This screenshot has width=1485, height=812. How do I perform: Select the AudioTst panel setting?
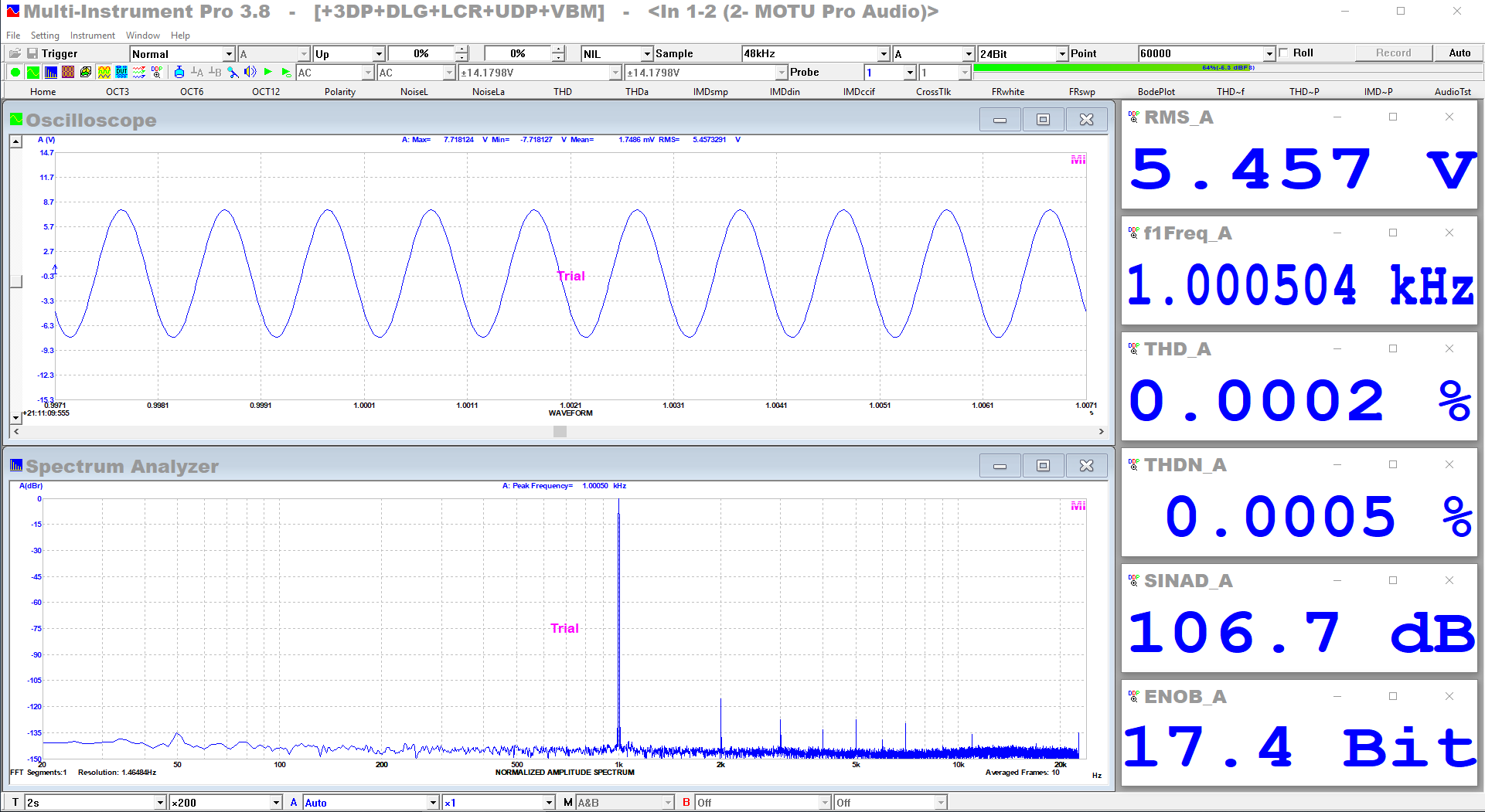point(1453,91)
